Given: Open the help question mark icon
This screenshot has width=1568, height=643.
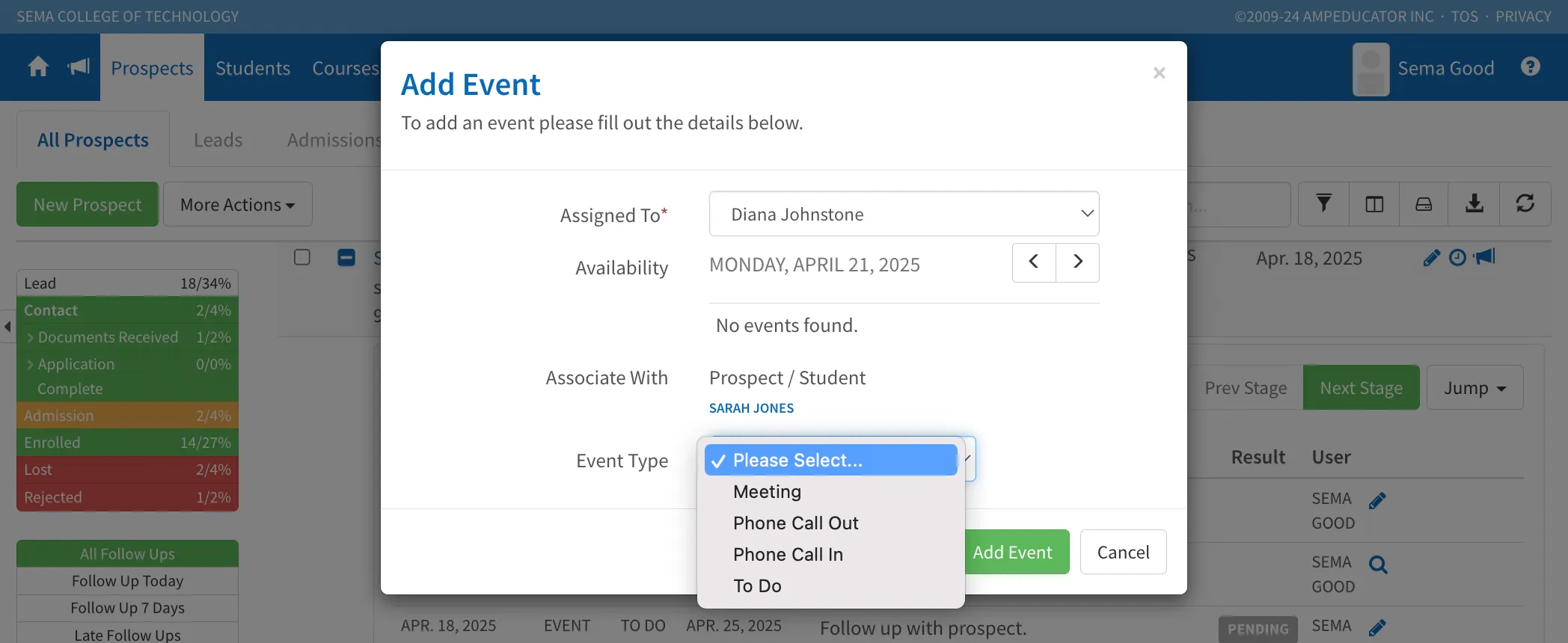Looking at the screenshot, I should point(1531,67).
